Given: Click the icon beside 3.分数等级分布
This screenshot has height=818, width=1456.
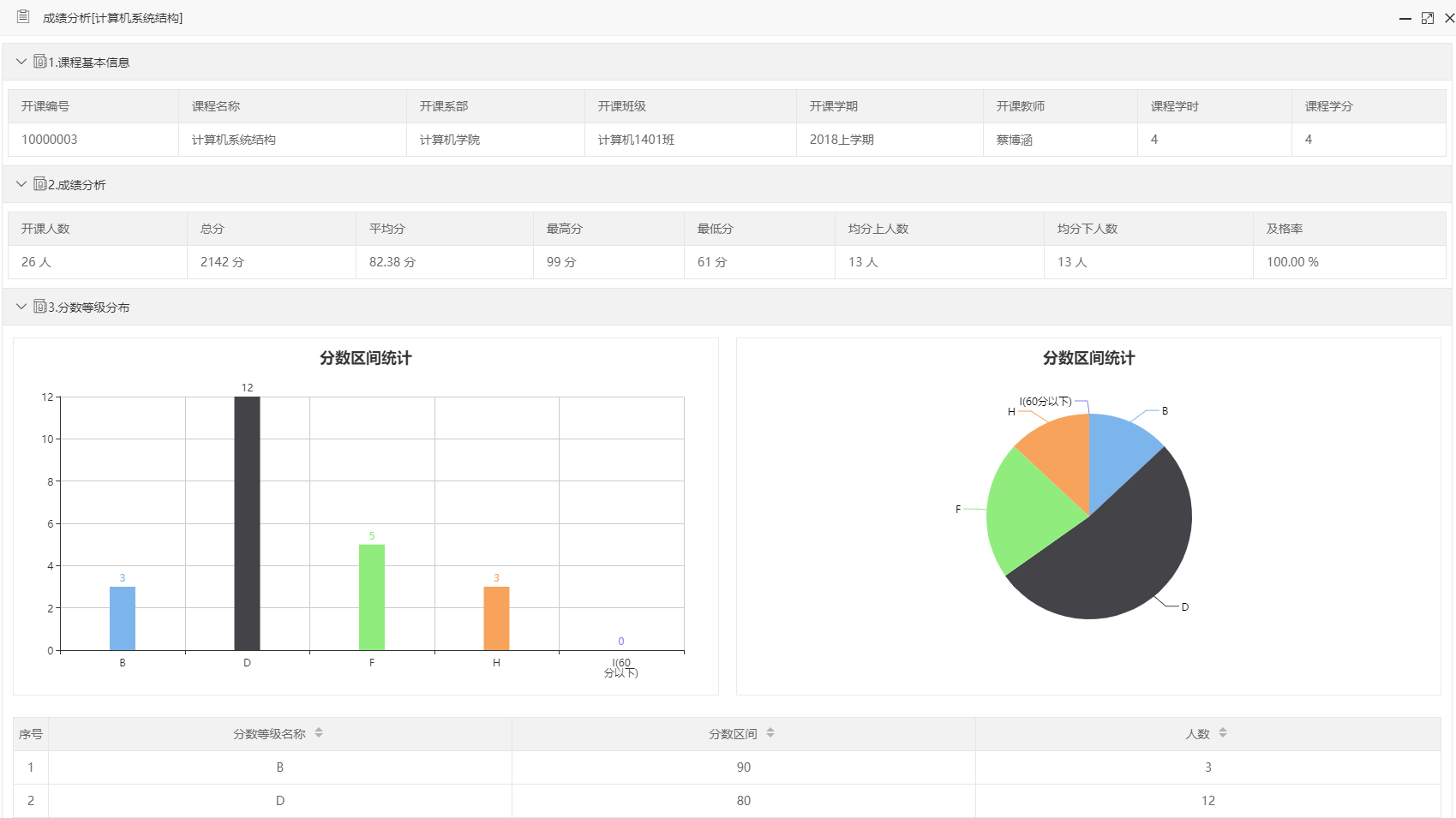Looking at the screenshot, I should pos(40,307).
